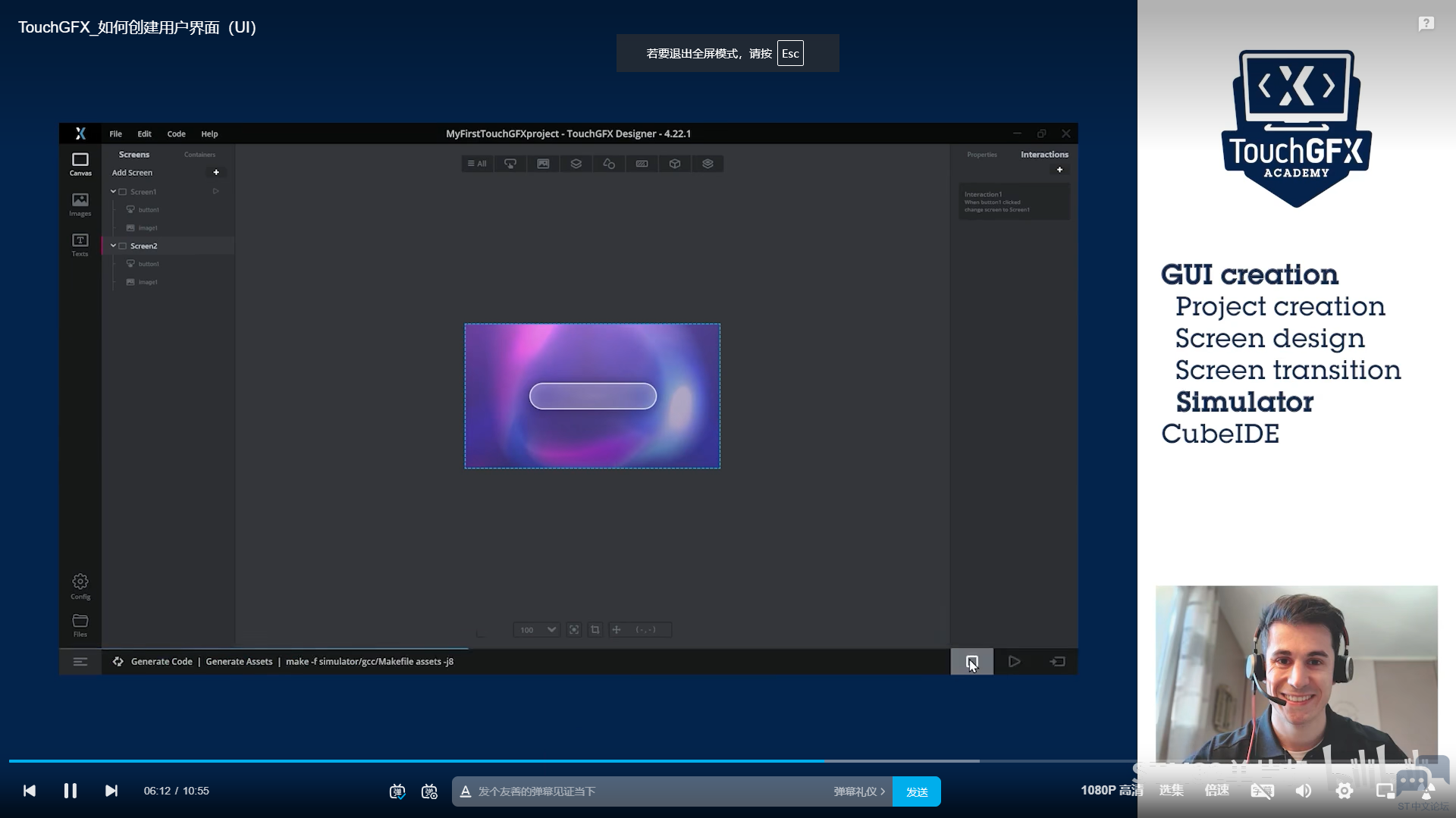Open the Edit menu

point(144,133)
